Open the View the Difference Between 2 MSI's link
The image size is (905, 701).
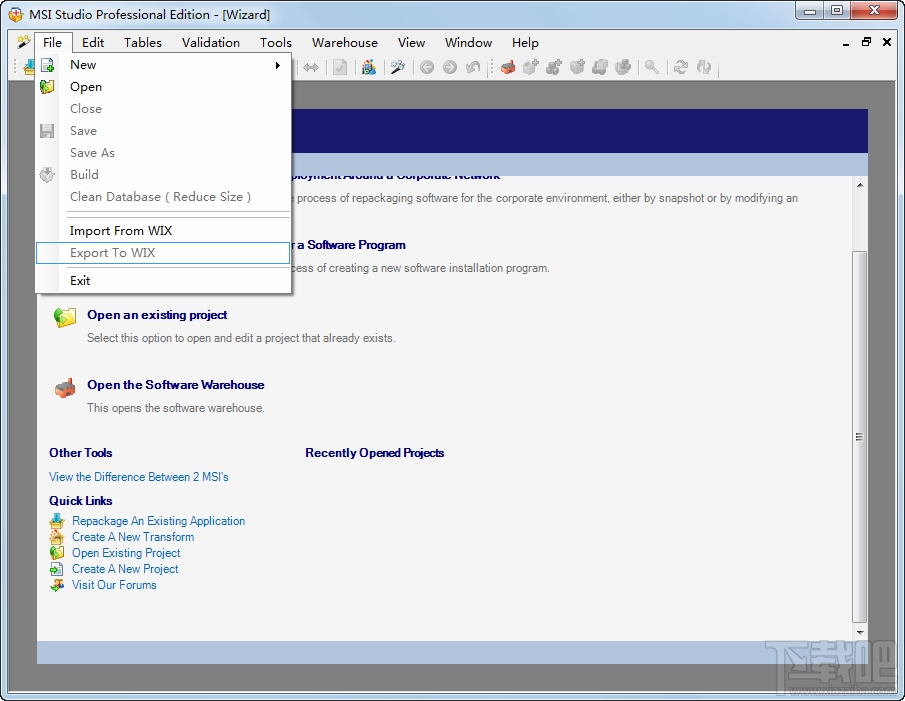point(138,477)
